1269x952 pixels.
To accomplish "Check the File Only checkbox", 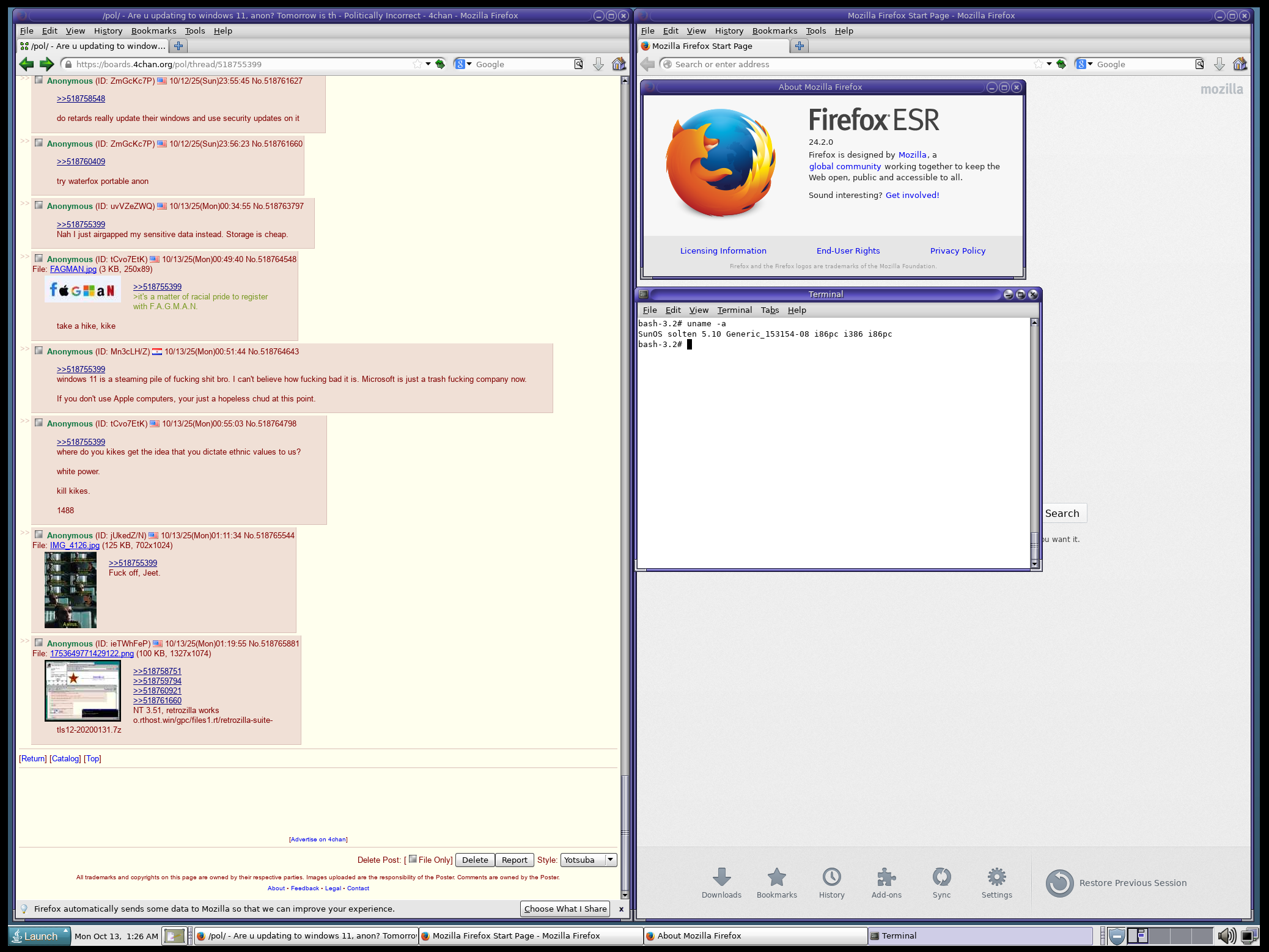I will (413, 859).
